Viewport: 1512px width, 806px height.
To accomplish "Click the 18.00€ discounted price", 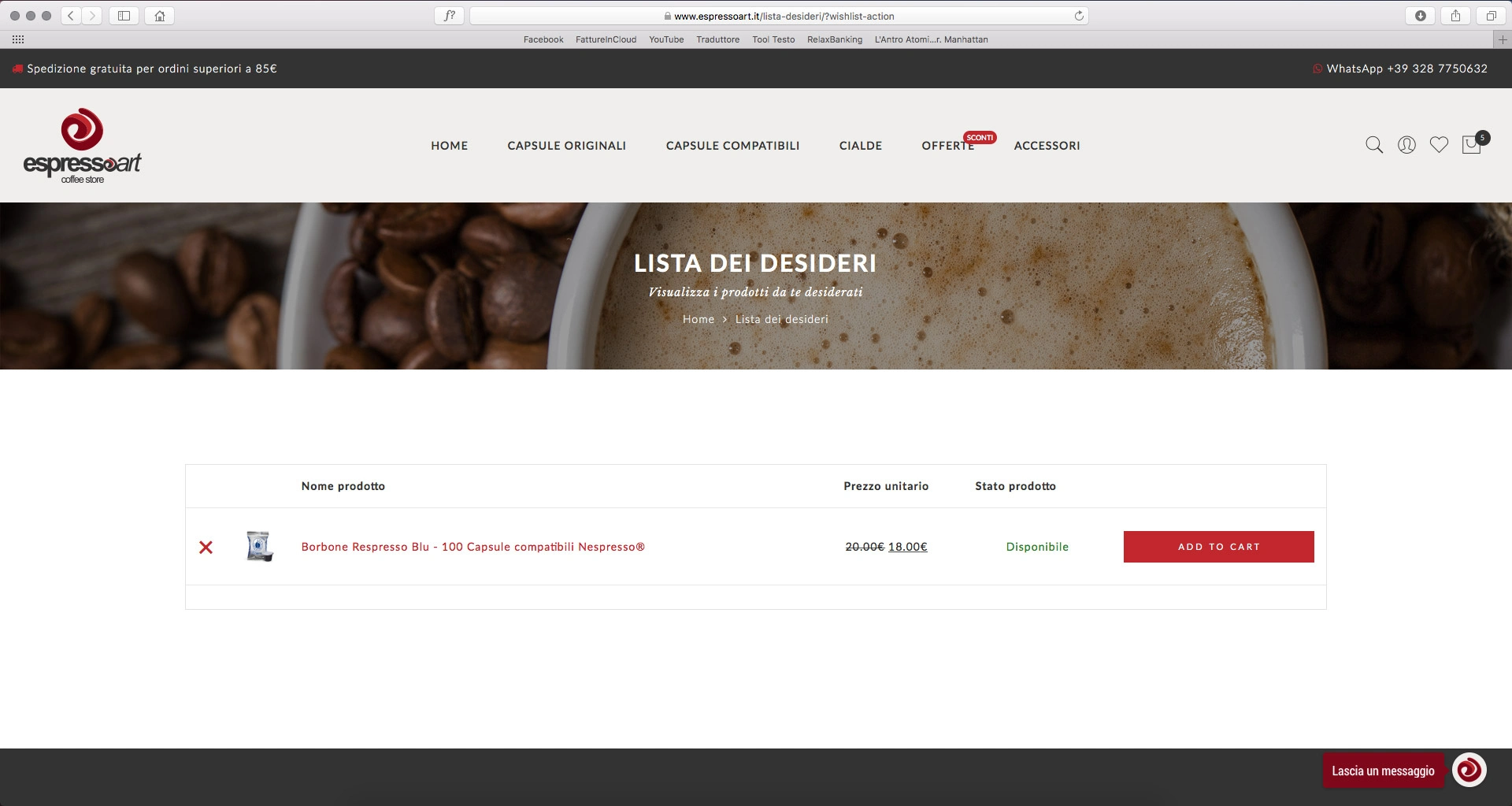I will 908,547.
